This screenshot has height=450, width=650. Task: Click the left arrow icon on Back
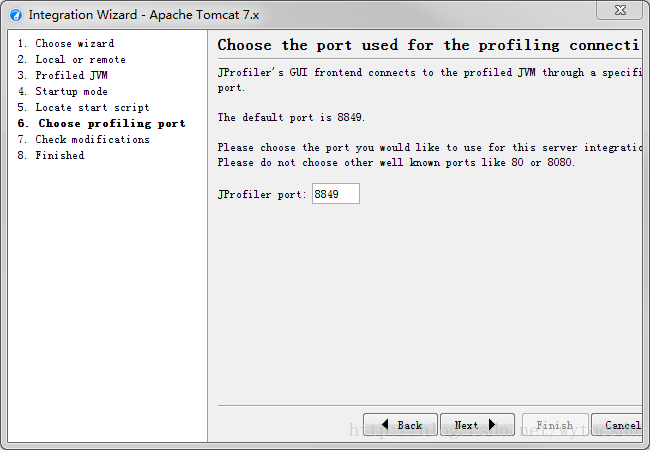pos(385,424)
